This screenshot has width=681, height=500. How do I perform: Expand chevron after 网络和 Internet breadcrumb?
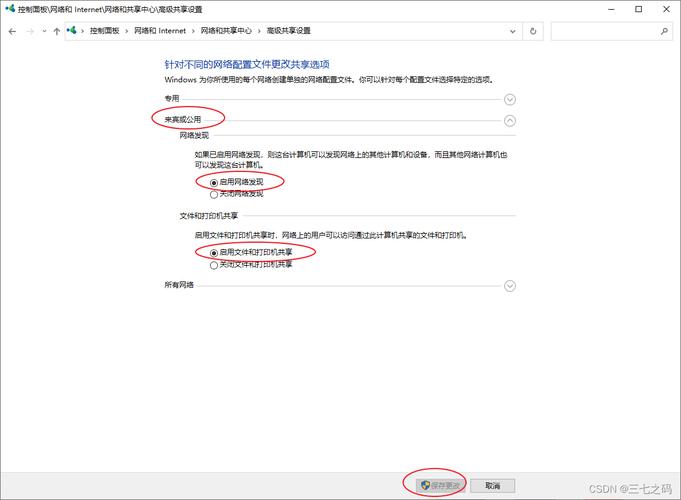pos(193,31)
